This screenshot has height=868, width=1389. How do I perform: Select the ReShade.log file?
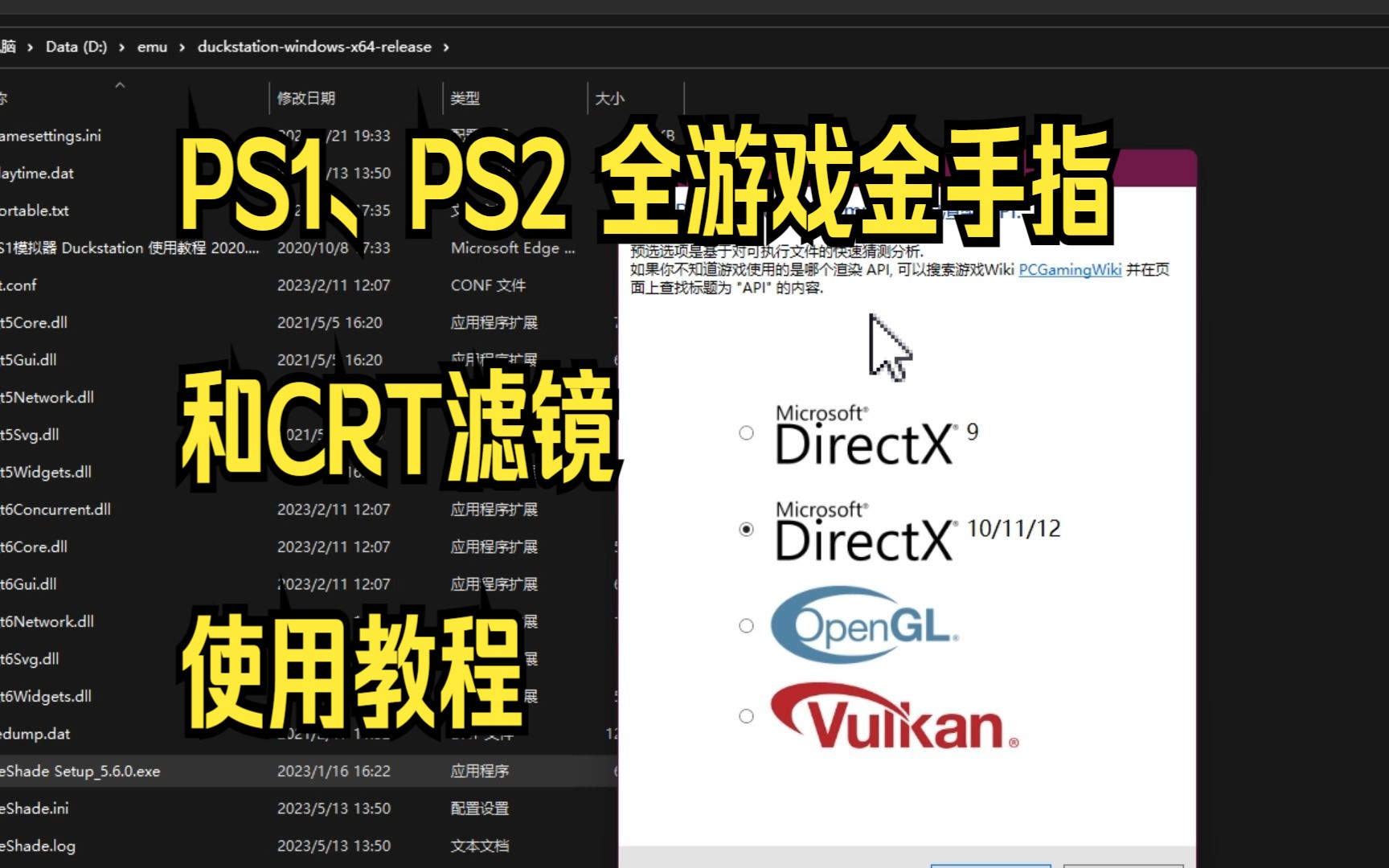[x=38, y=845]
